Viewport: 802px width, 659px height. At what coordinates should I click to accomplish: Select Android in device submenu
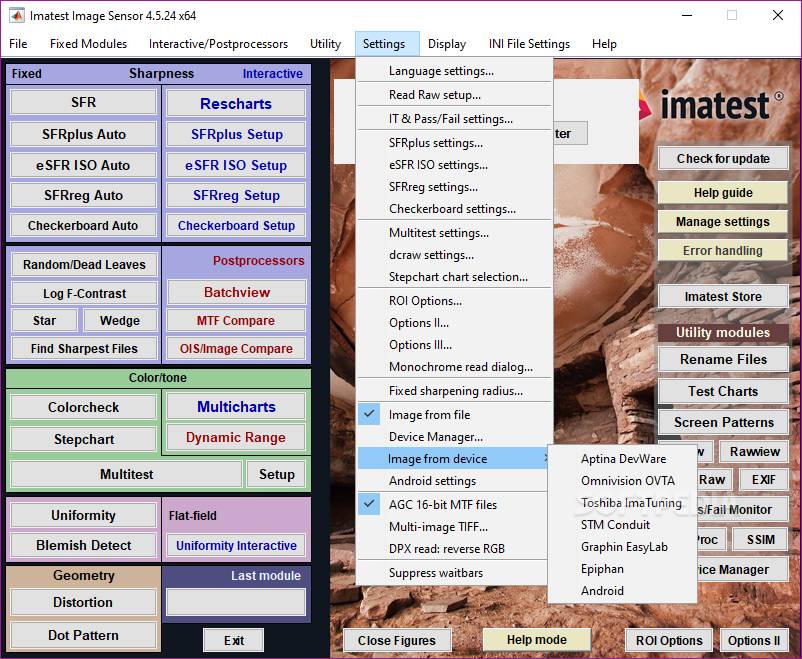(x=622, y=590)
